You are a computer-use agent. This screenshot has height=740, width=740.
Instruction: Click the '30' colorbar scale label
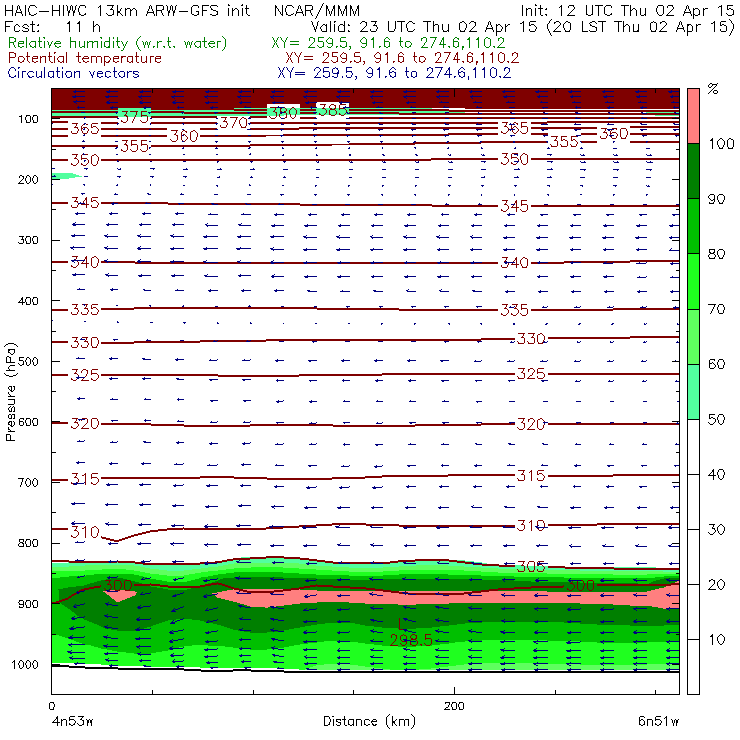pos(716,530)
